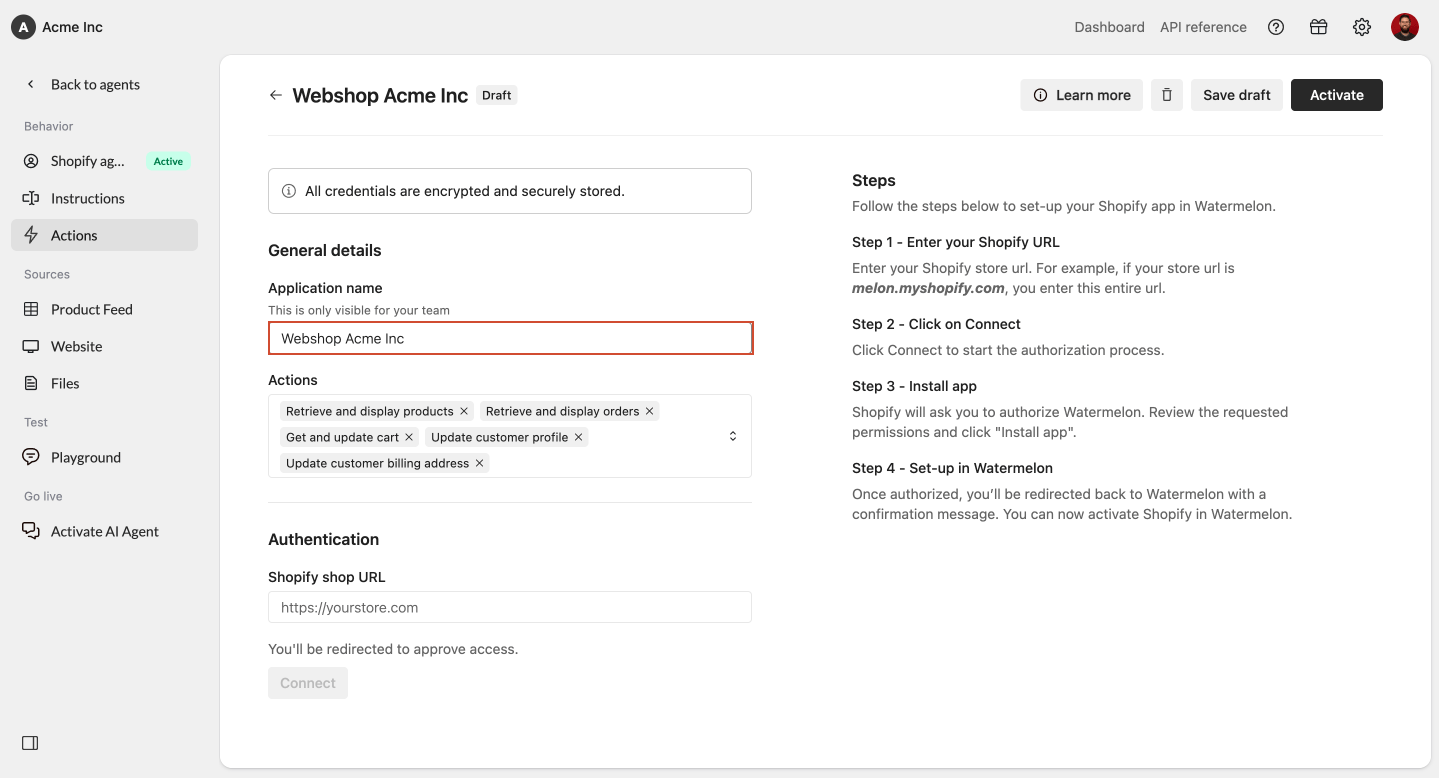Open the gift icon in top bar
This screenshot has width=1439, height=778.
click(x=1319, y=27)
